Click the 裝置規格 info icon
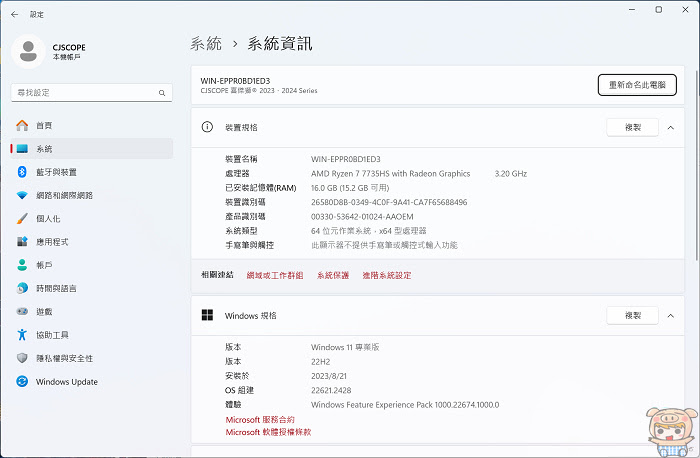 (207, 127)
